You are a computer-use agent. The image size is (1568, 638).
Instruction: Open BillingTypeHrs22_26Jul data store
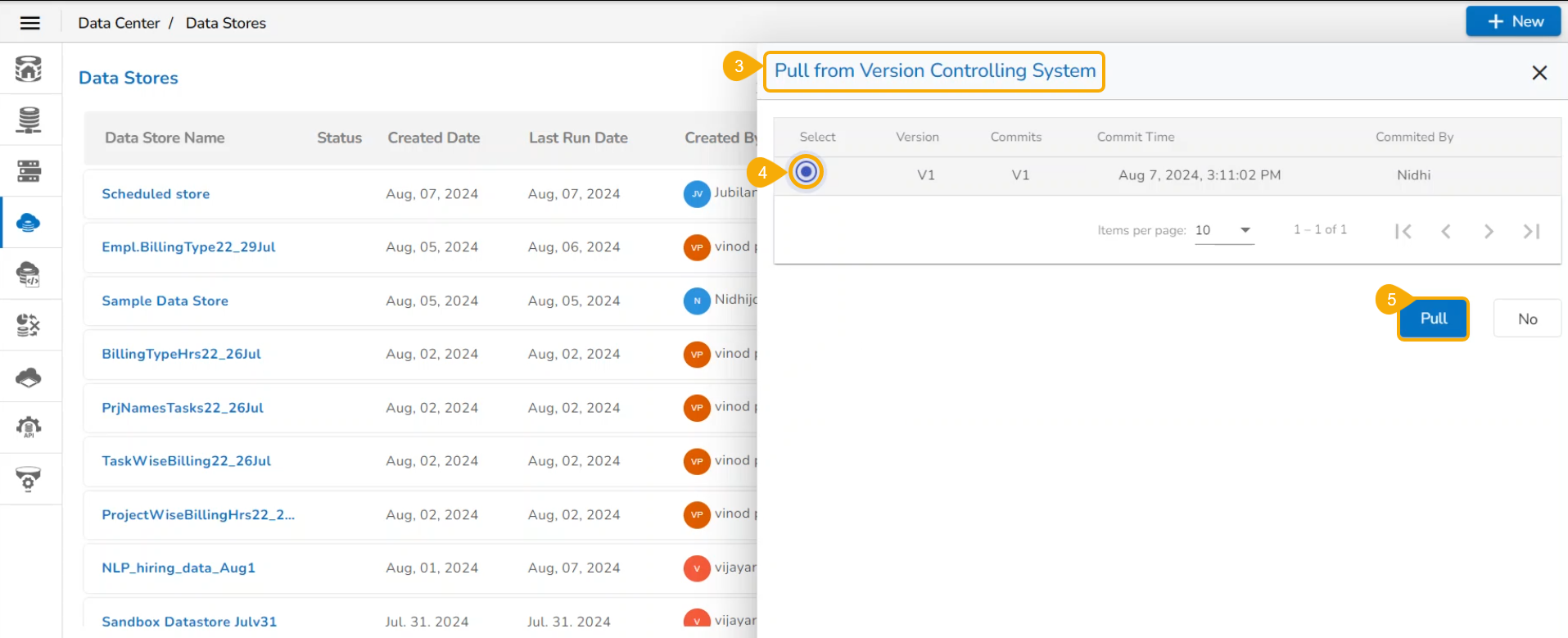(181, 354)
